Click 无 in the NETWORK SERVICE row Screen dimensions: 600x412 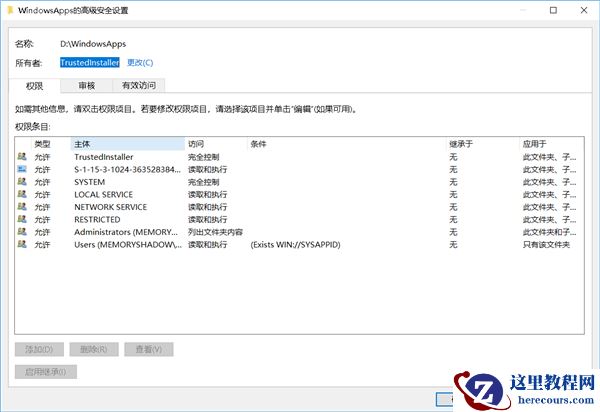(x=453, y=207)
